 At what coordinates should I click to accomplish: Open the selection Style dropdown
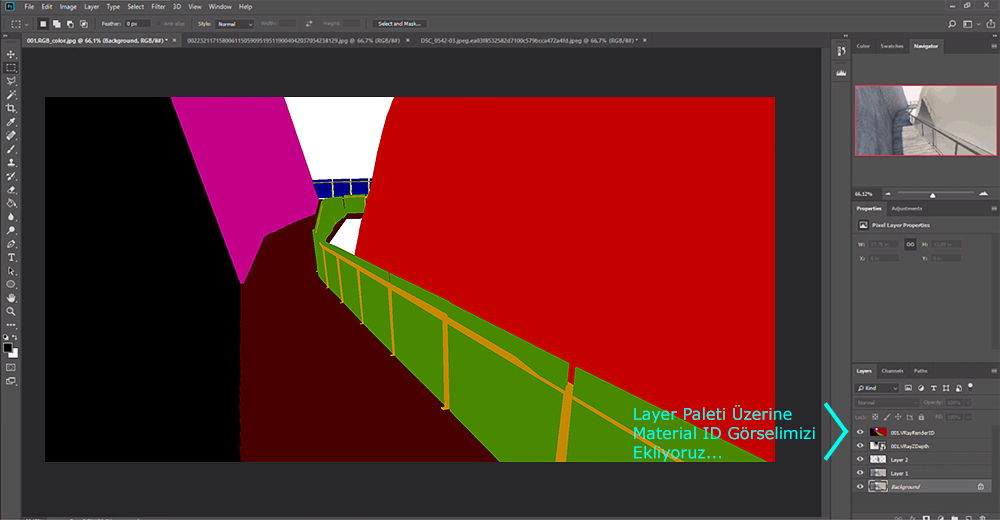click(235, 23)
